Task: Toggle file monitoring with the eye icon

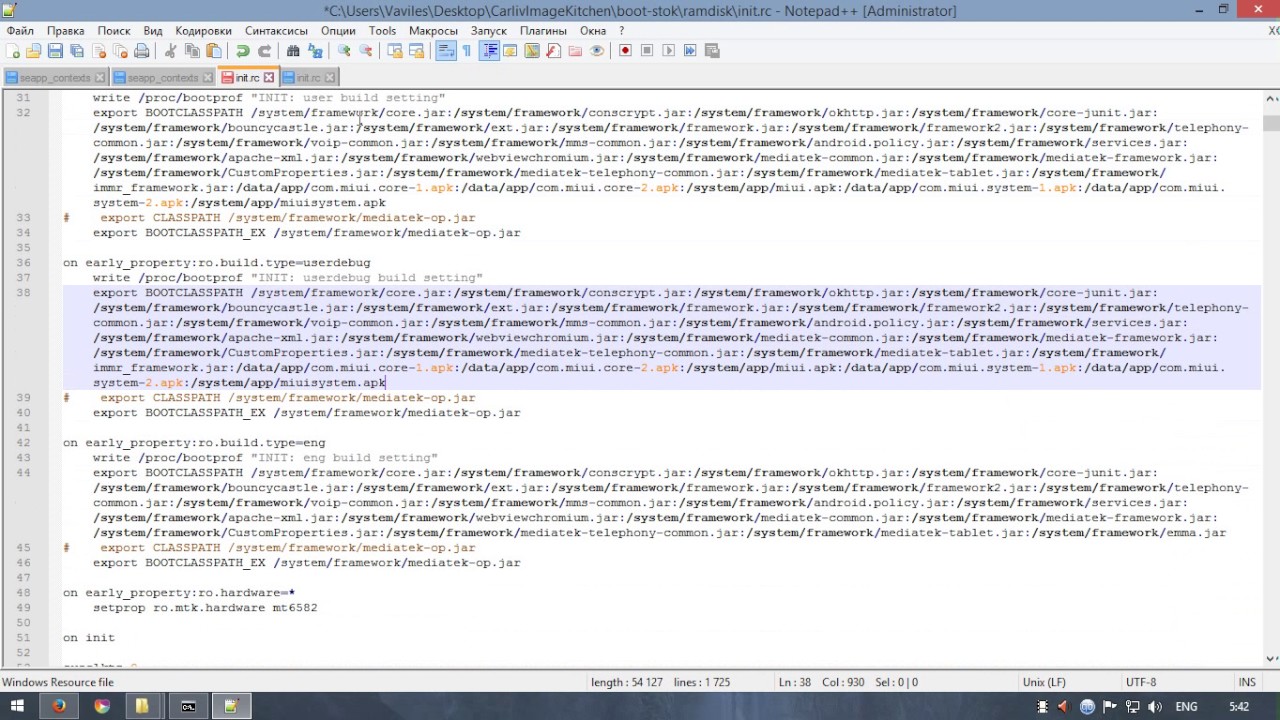Action: 597,51
